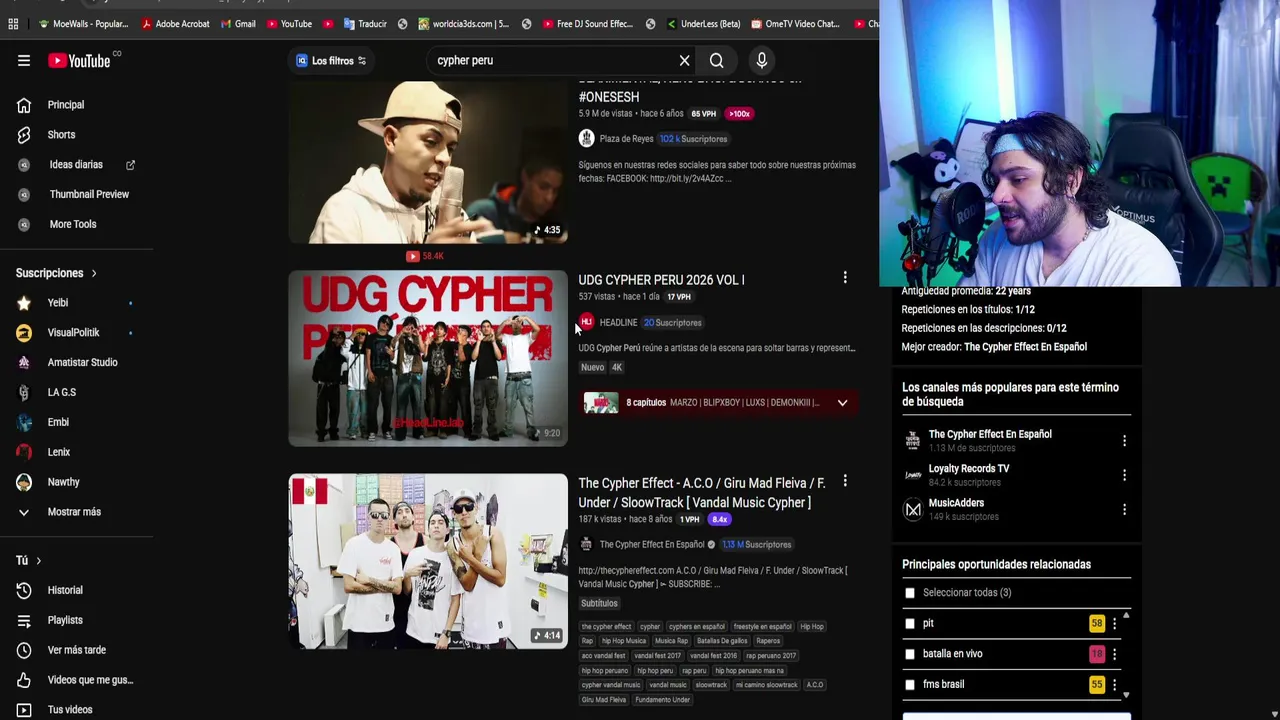Open options for MusicAdders channel row
Screen dimensions: 1280x720
pyautogui.click(x=1124, y=510)
